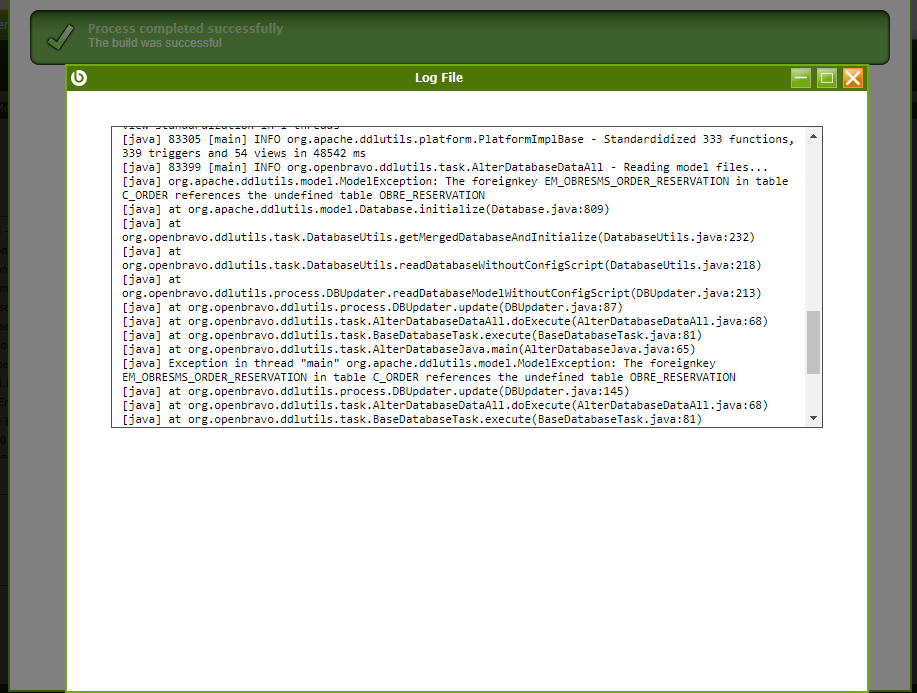917x693 pixels.
Task: Click 'The build was successful' message text
Action: (x=155, y=43)
